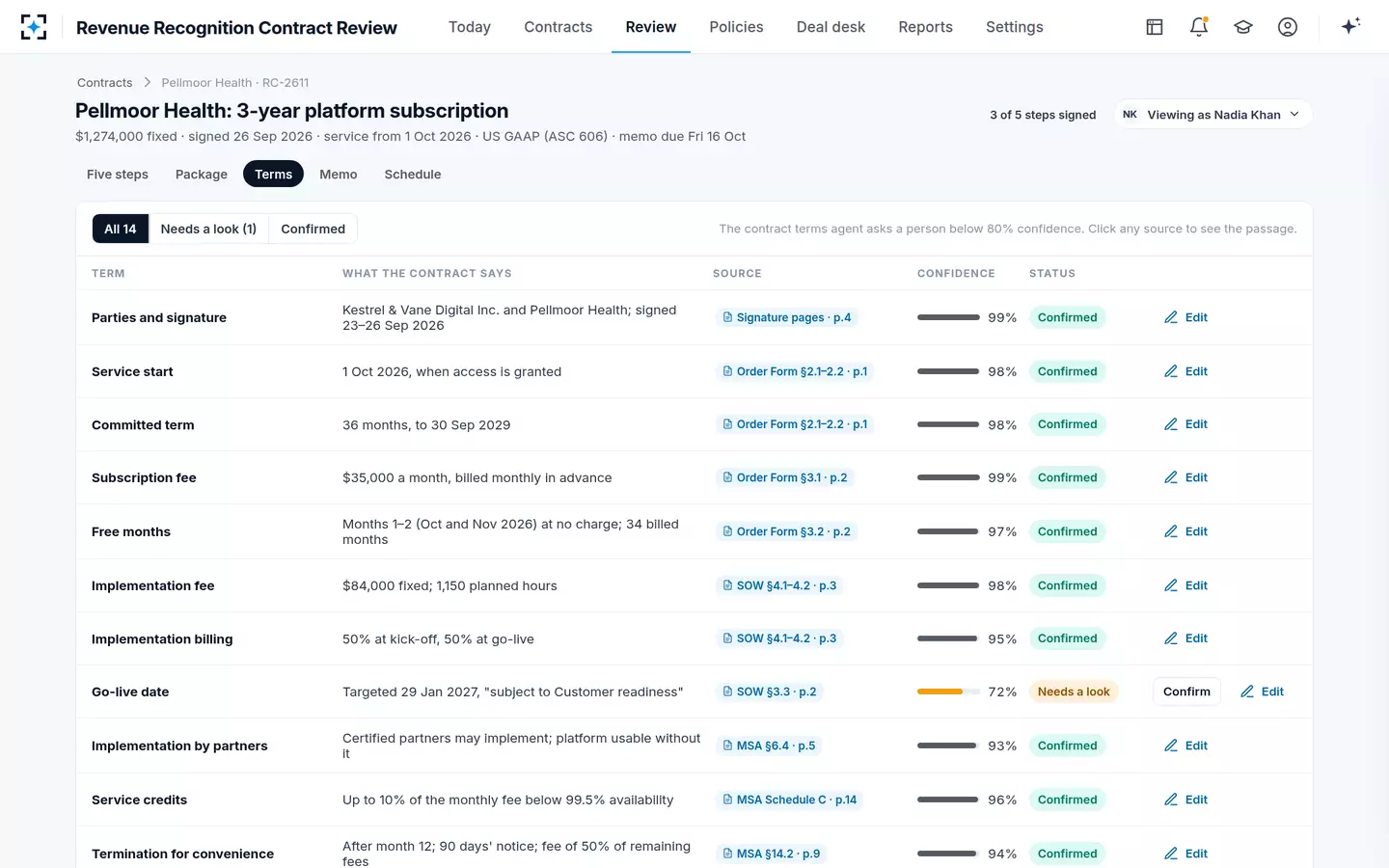Viewport: 1389px width, 868px height.
Task: Click the document icon for Signature pages p.4
Action: point(727,317)
